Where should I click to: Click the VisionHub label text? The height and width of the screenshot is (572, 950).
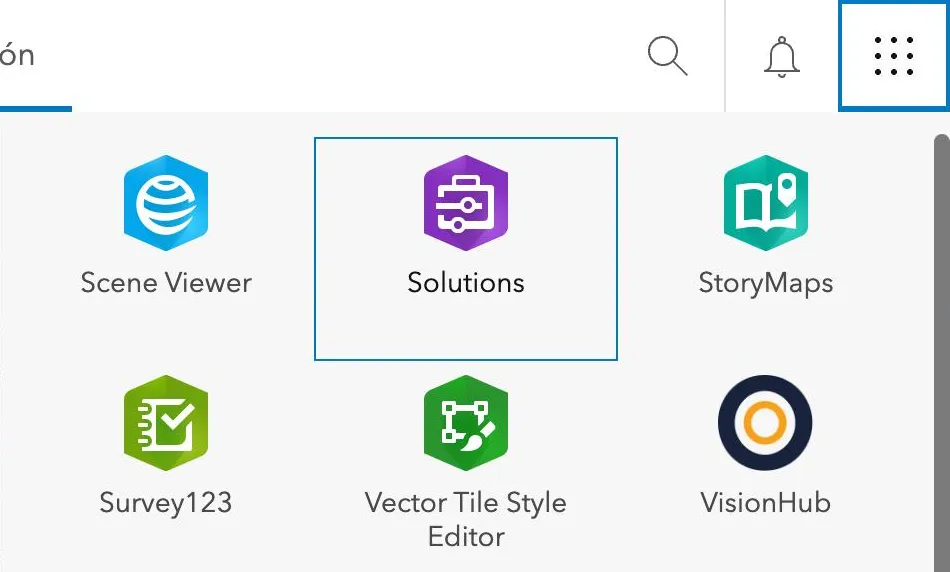pos(765,503)
